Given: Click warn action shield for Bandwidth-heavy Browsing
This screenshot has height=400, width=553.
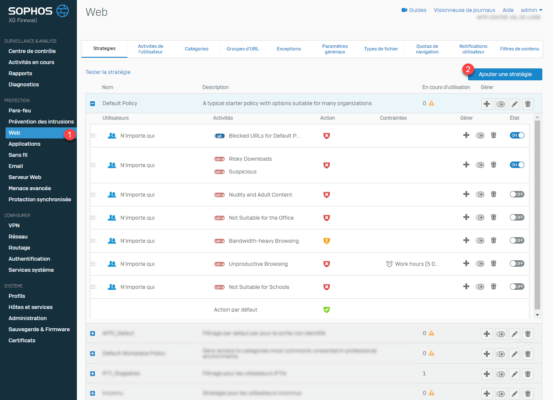Looking at the screenshot, I should tap(327, 241).
